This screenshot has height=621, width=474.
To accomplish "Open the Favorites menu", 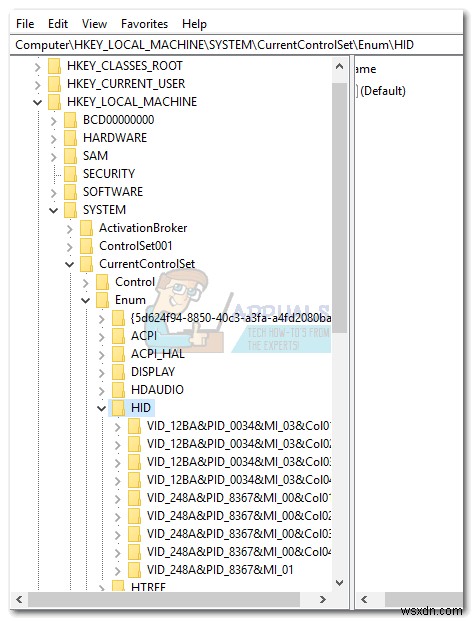I will click(144, 24).
